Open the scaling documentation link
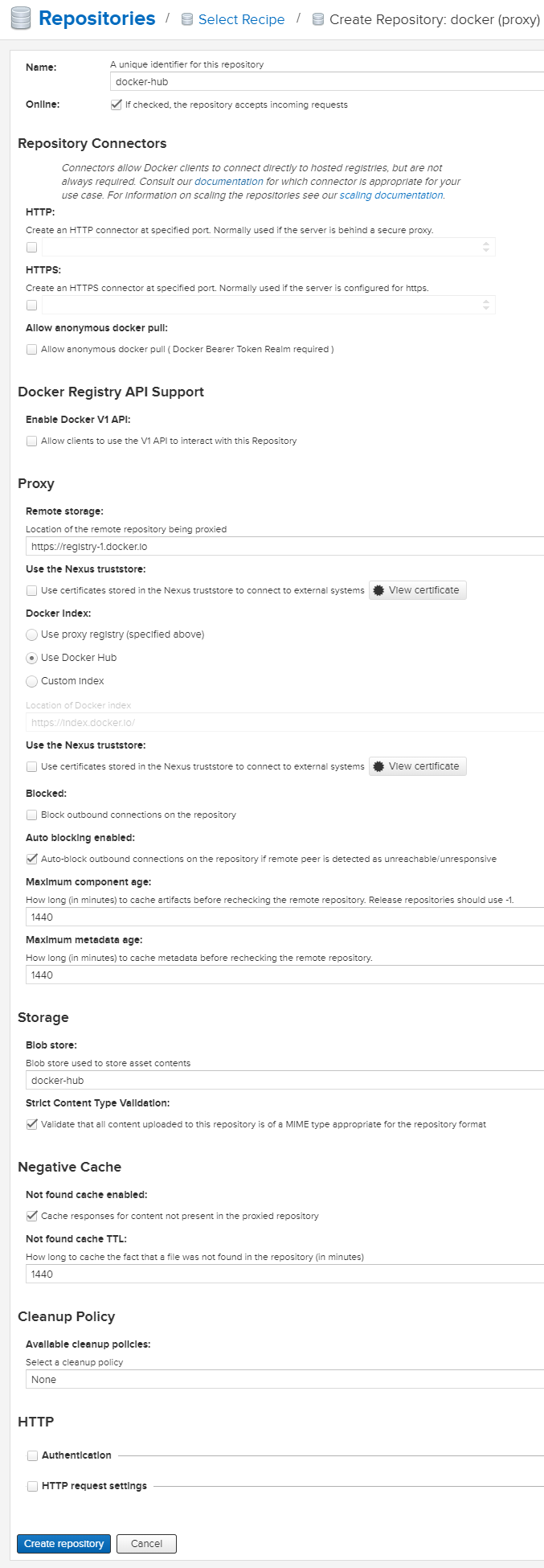The width and height of the screenshot is (544, 1568). (391, 195)
